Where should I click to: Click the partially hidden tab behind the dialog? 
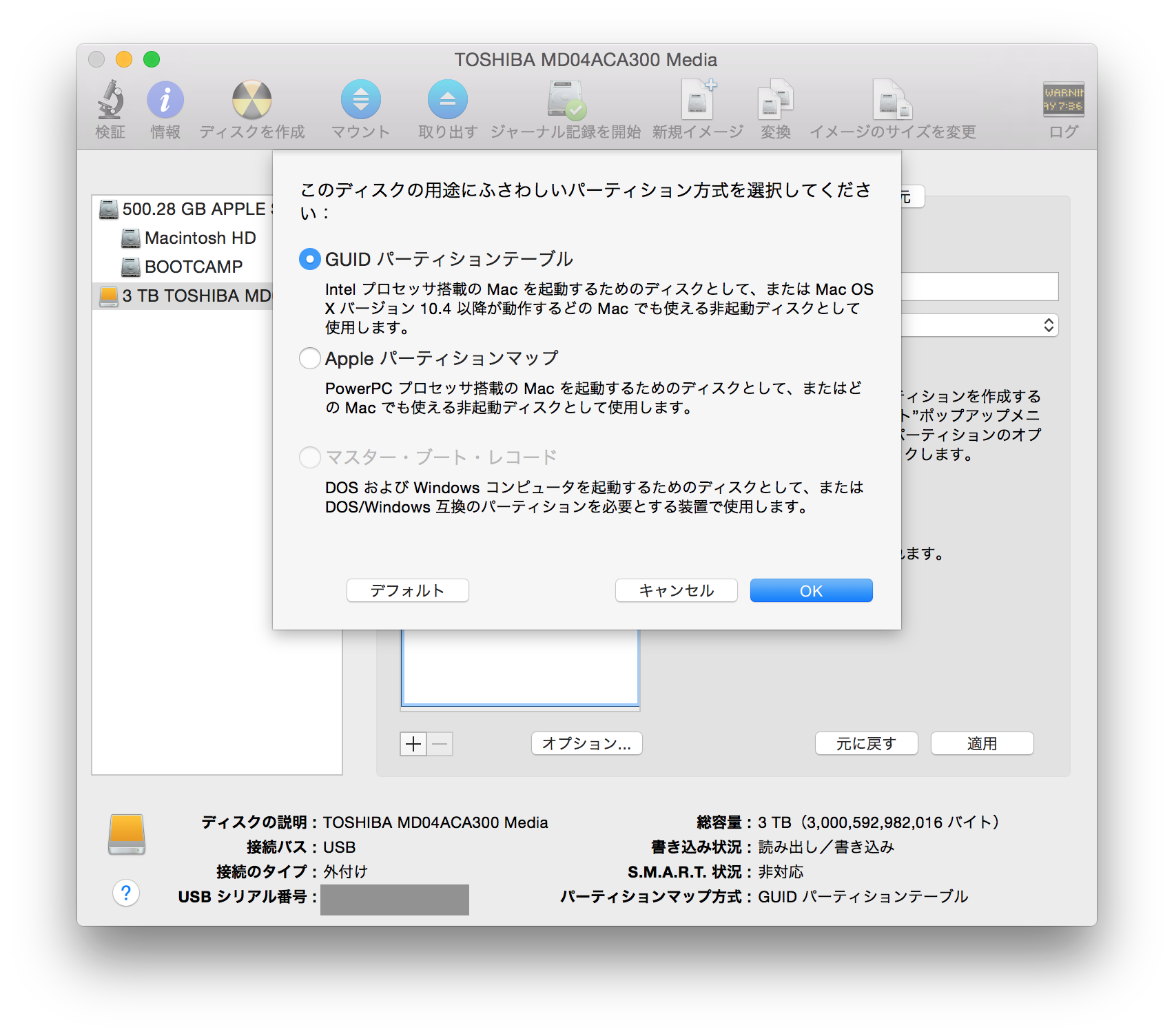(x=912, y=197)
